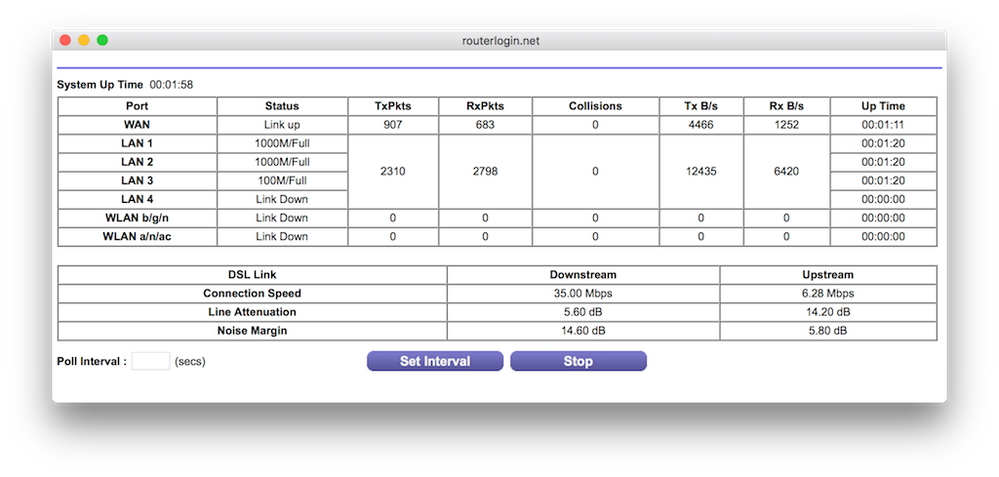The width and height of the screenshot is (999, 477).
Task: Select downstream noise margin 14.60 dB
Action: pyautogui.click(x=583, y=331)
